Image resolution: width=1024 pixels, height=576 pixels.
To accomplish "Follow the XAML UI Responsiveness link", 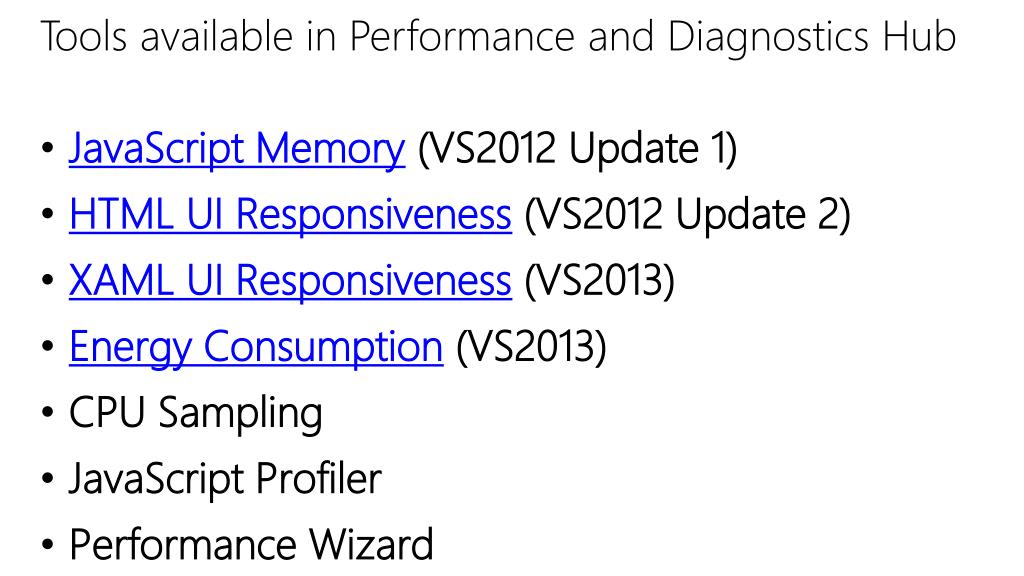I will [x=290, y=281].
